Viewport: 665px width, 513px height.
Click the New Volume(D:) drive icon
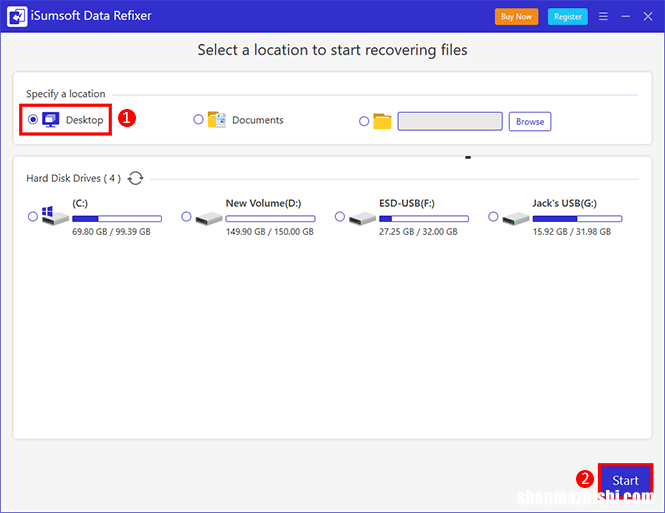pyautogui.click(x=209, y=218)
